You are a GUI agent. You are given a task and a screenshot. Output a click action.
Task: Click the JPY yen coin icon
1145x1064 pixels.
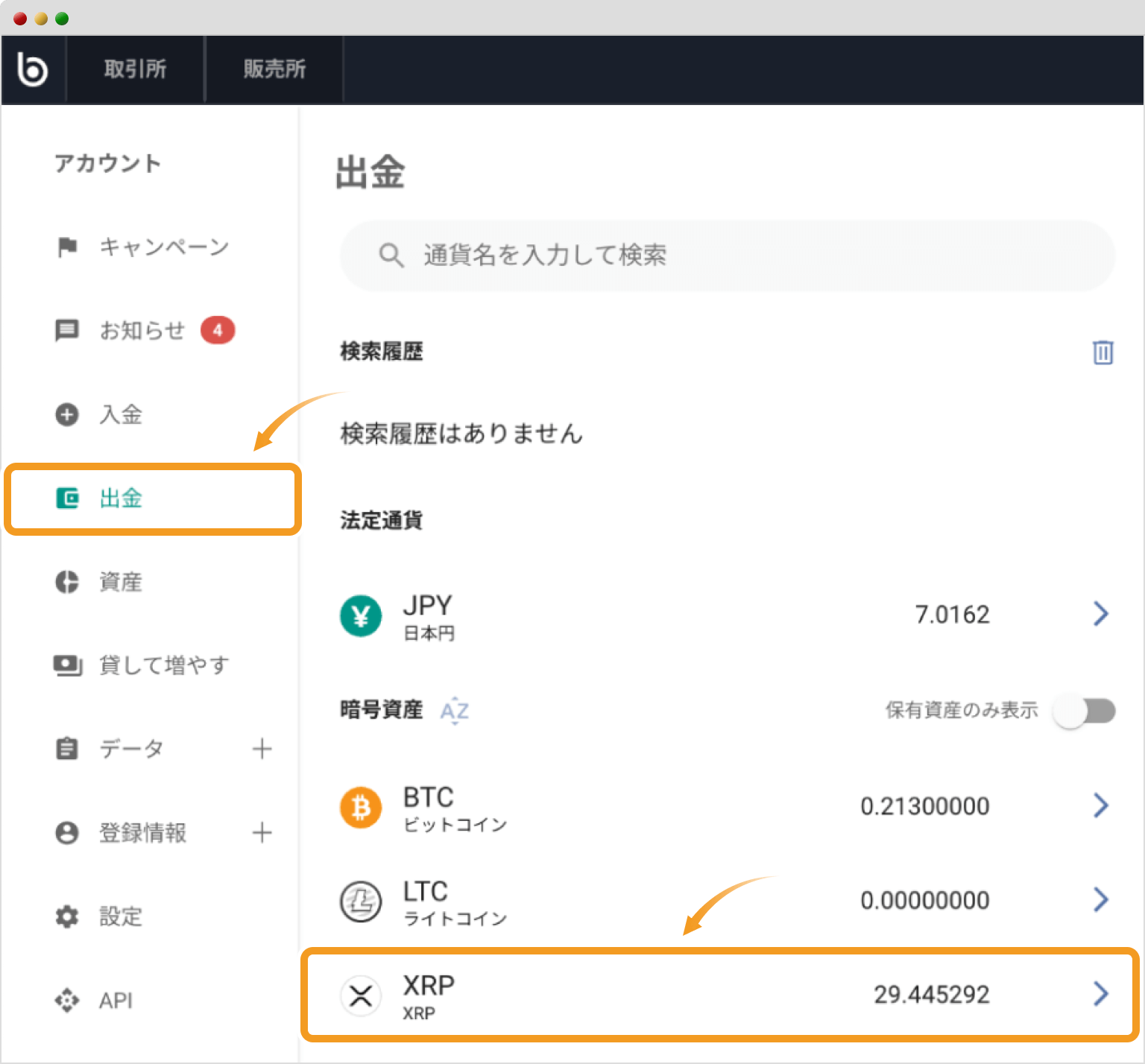[361, 615]
